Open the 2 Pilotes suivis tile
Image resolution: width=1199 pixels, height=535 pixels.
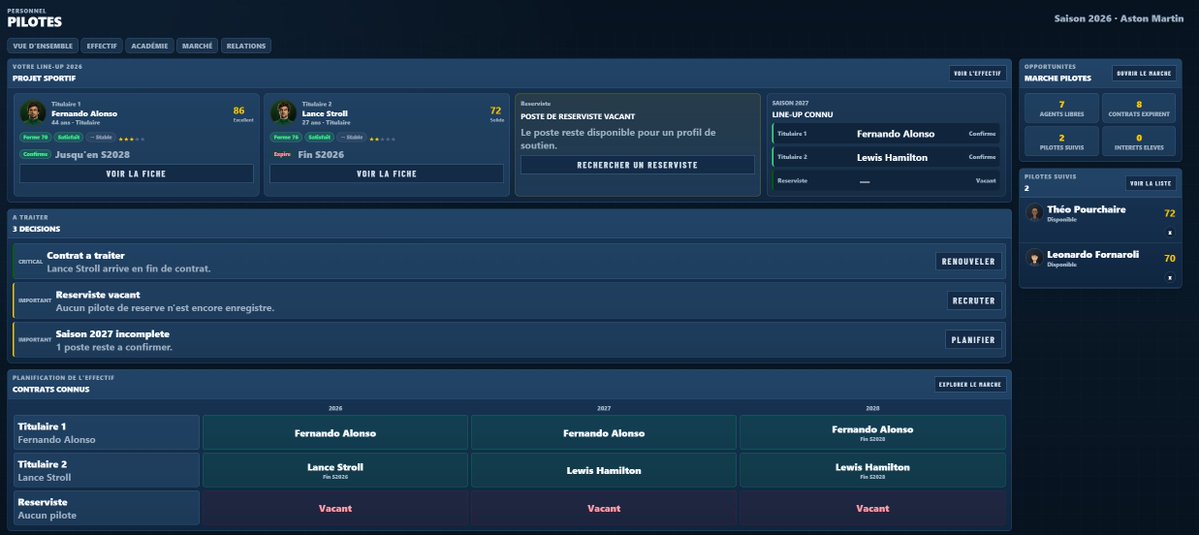(1061, 141)
